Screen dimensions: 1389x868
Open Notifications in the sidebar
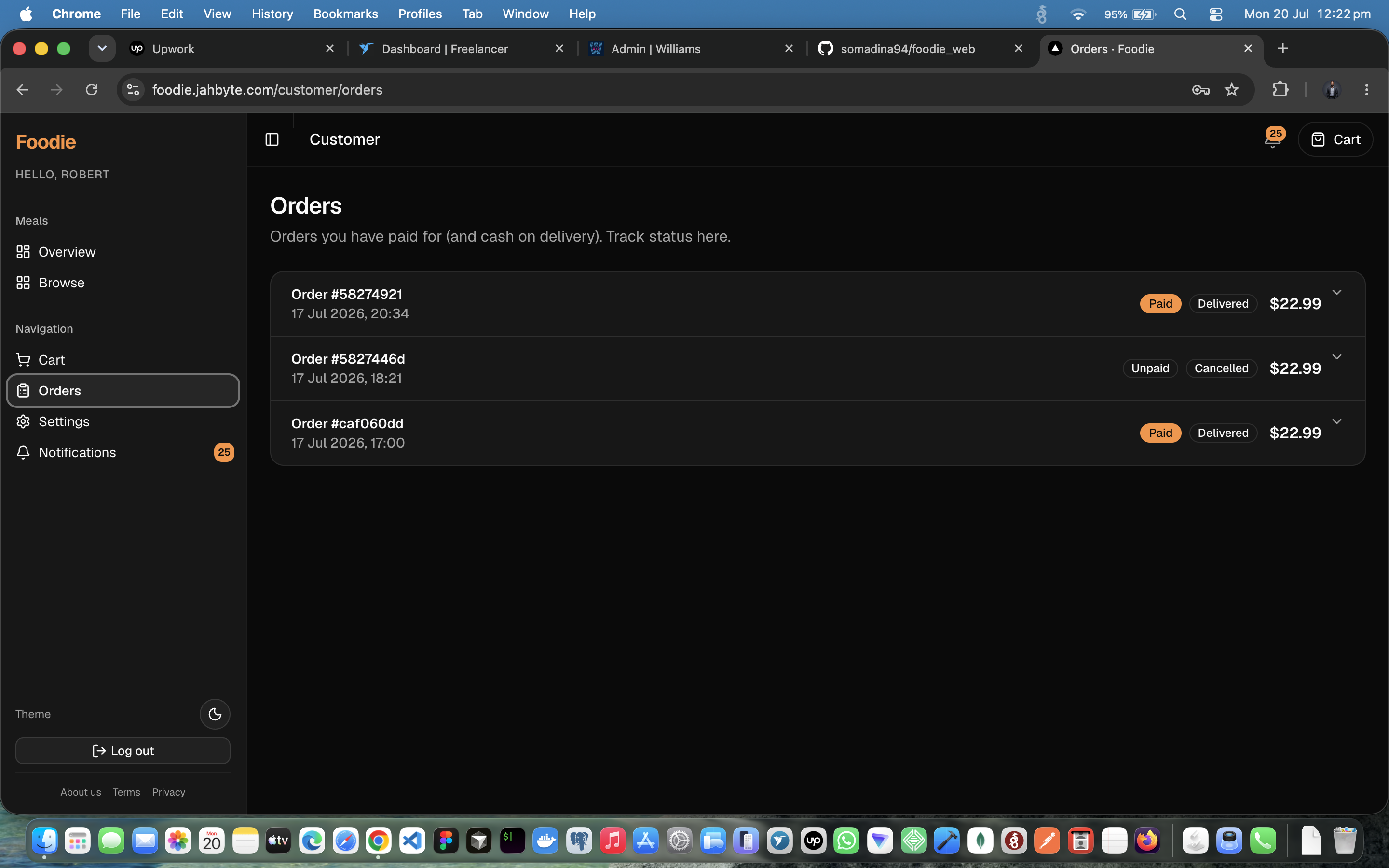point(123,453)
